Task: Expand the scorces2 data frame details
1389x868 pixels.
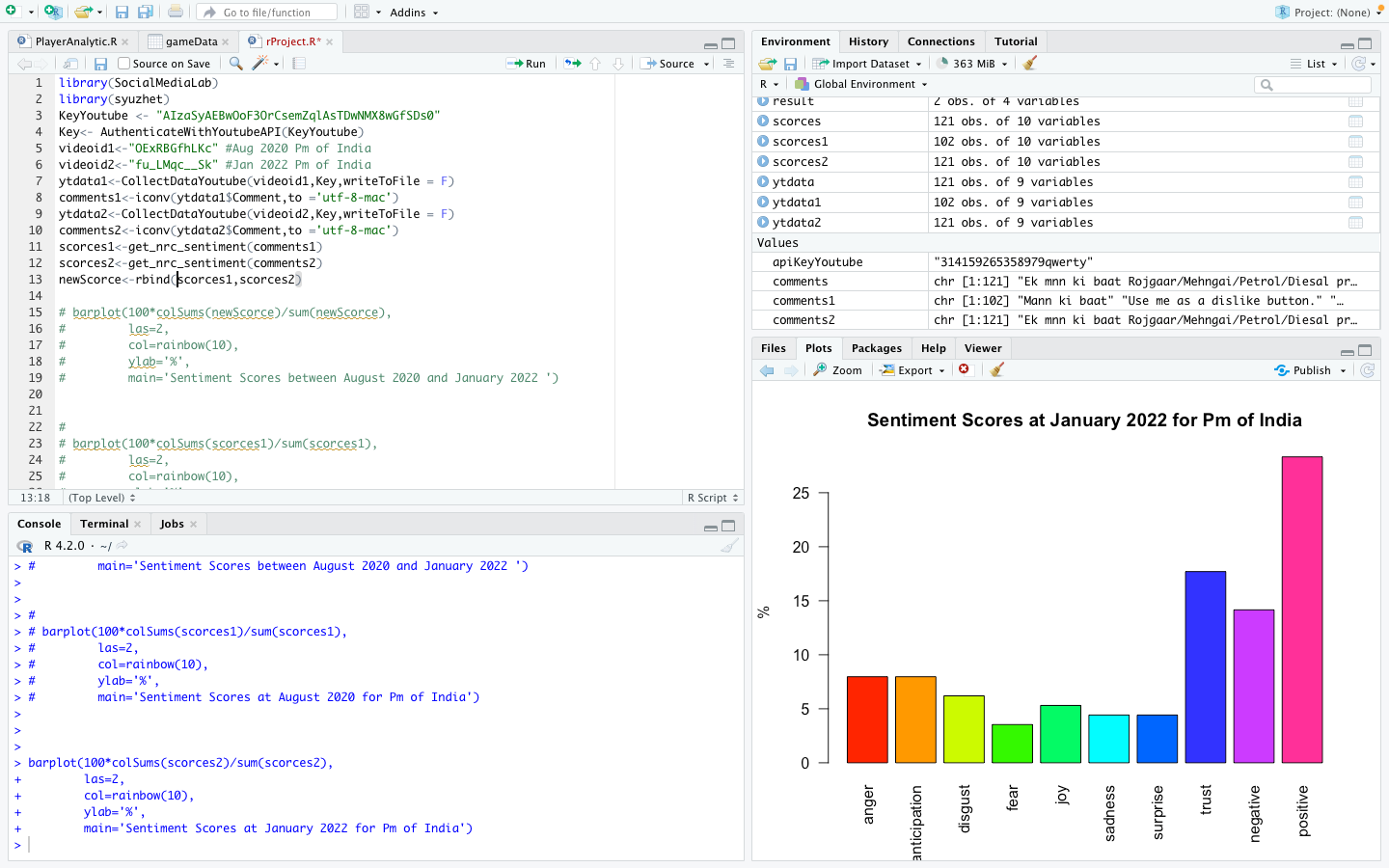Action: (x=763, y=162)
